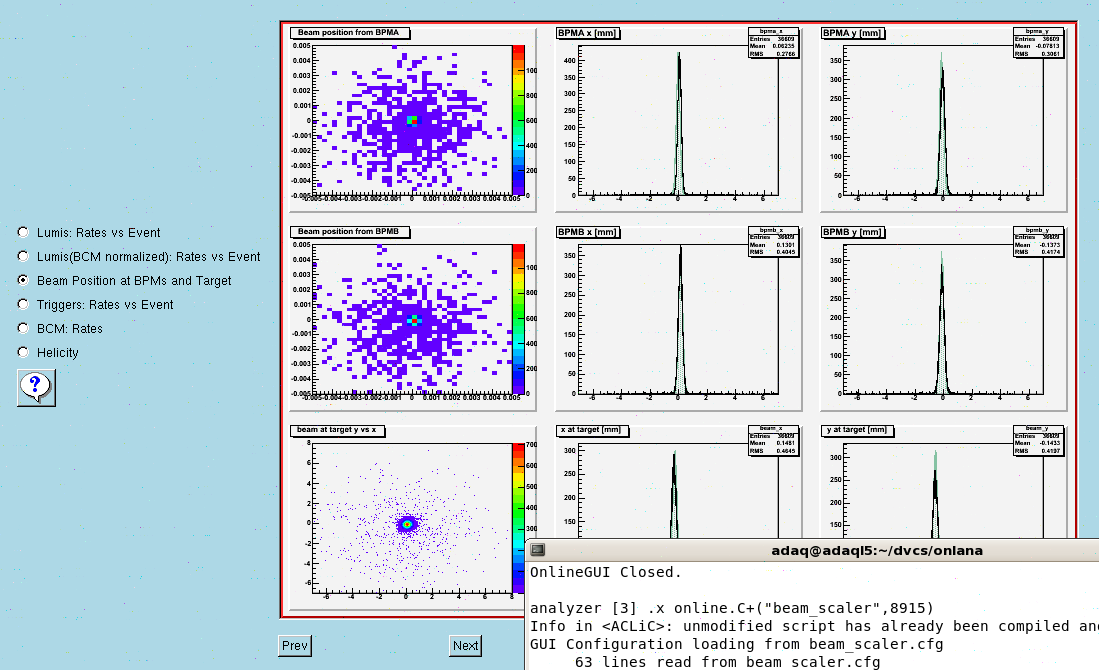Click the bpmb_x statistics box
1099x670 pixels.
pos(773,242)
